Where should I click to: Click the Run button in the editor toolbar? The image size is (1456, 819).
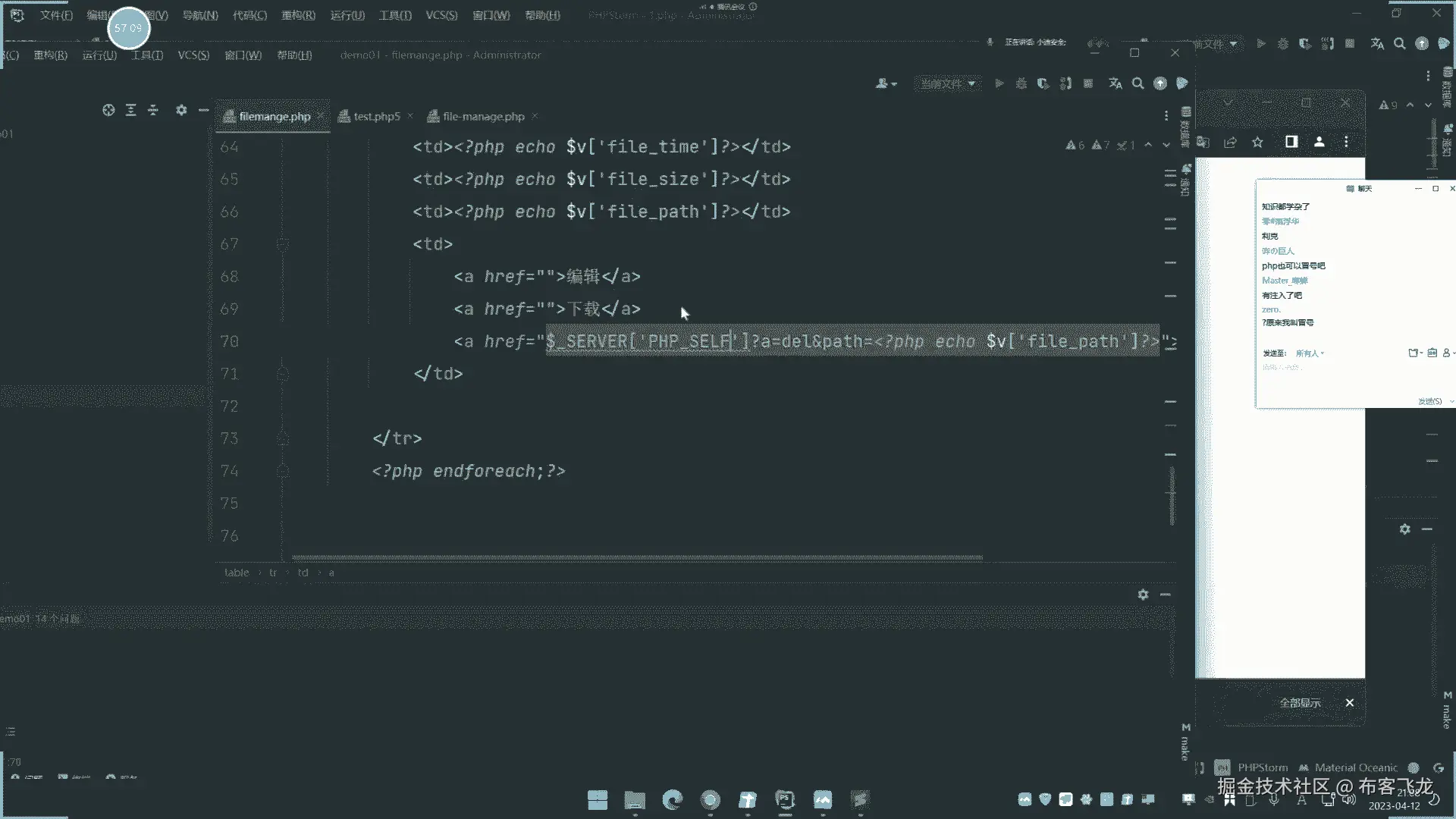pos(999,83)
